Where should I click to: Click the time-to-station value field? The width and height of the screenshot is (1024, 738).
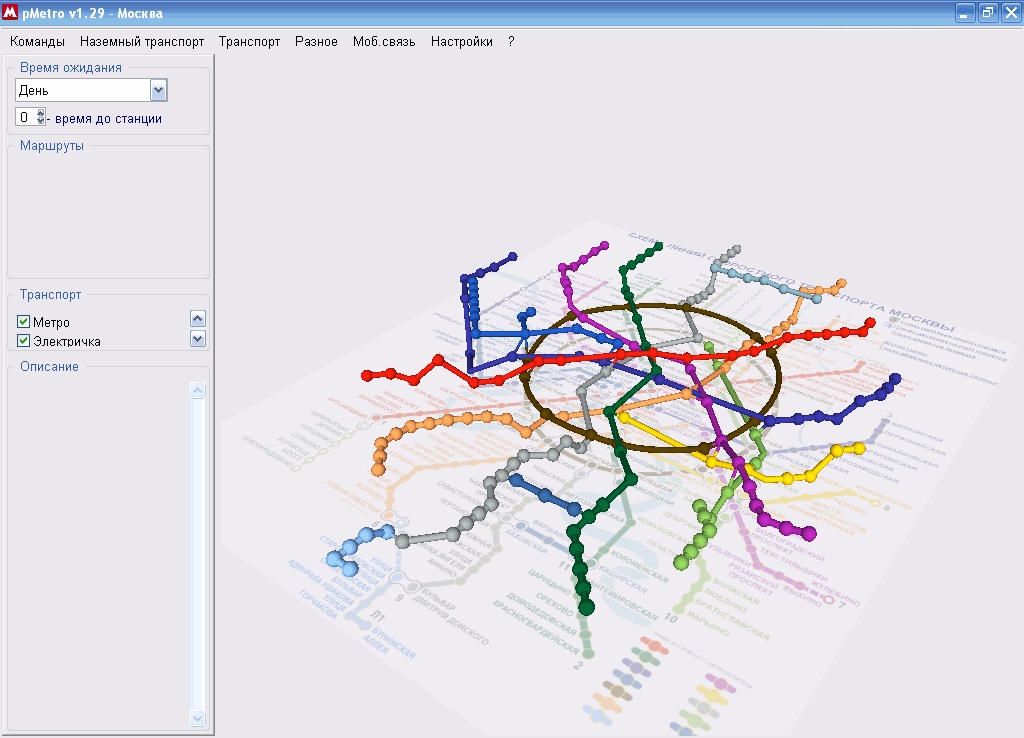[x=26, y=118]
